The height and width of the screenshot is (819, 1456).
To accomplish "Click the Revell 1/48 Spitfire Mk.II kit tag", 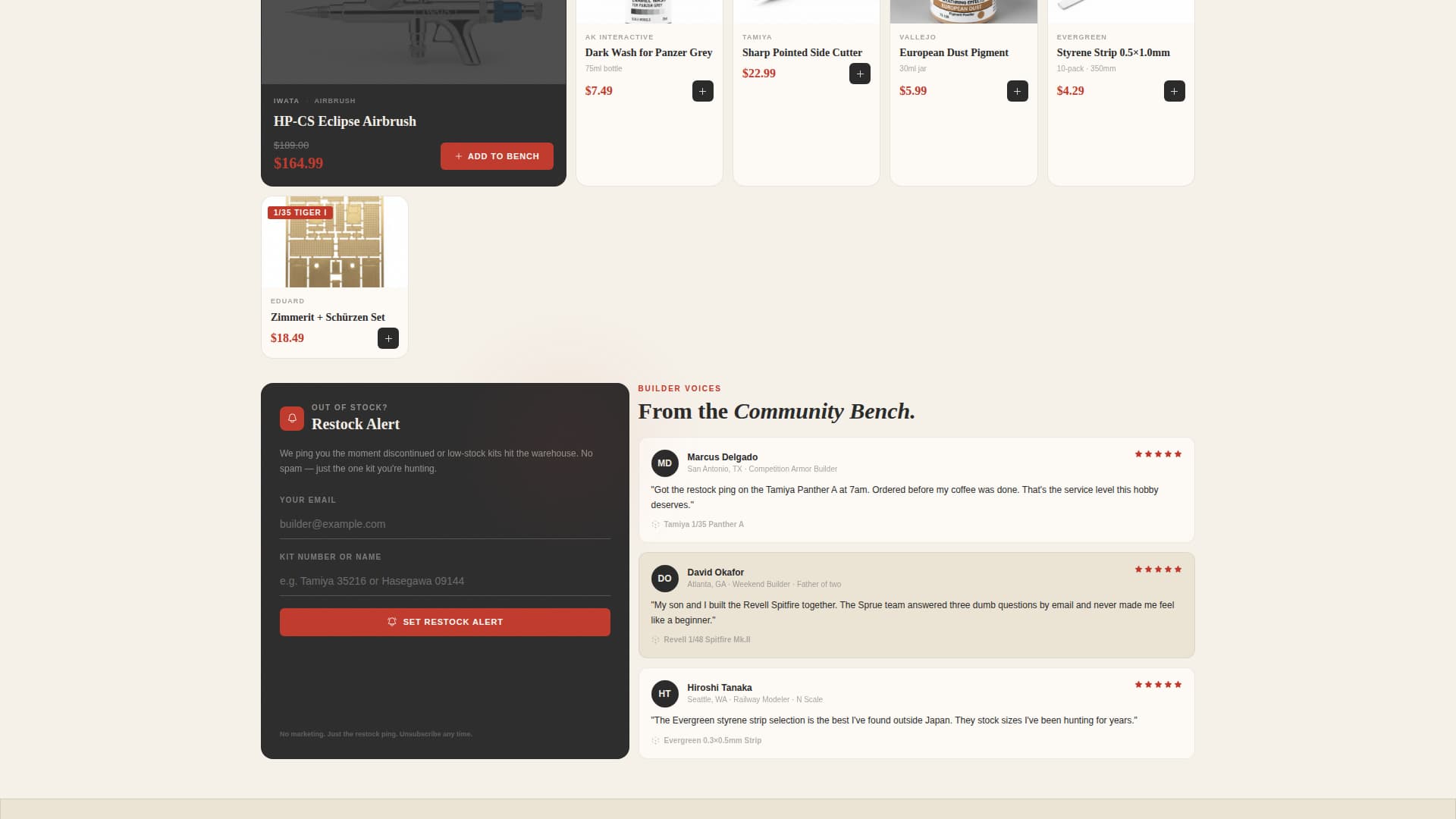I will click(707, 640).
